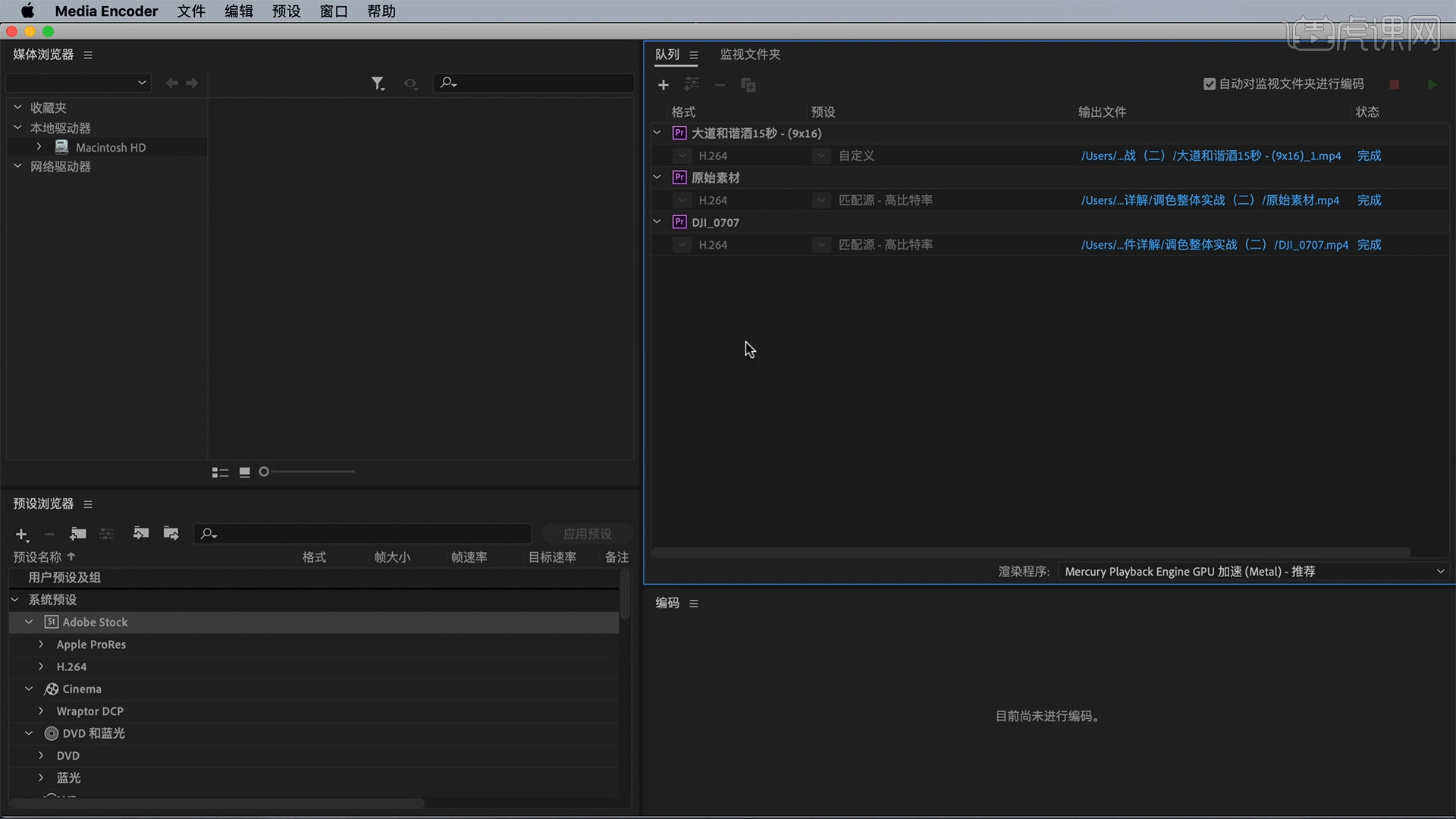Collapse the 系统预设 group
Screen dimensions: 1456x819
(15, 600)
